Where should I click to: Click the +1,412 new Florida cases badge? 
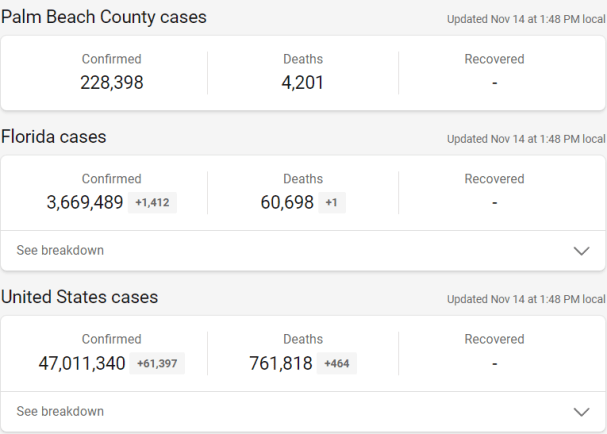(153, 203)
